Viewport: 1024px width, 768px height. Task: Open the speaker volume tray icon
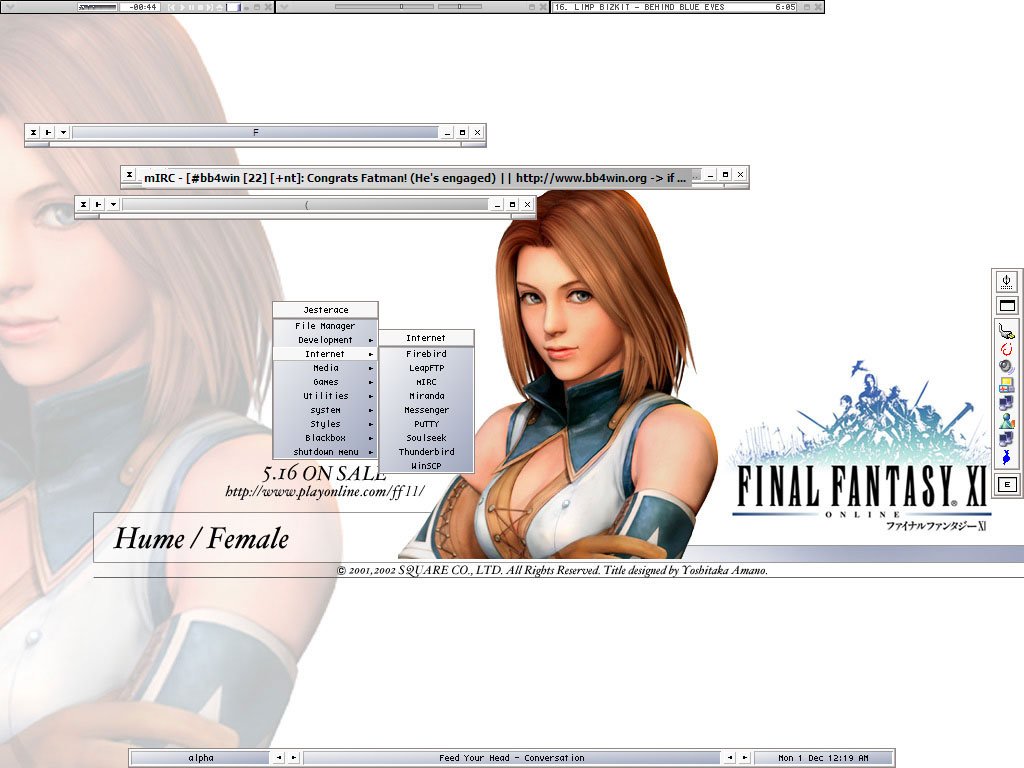pyautogui.click(x=1006, y=366)
